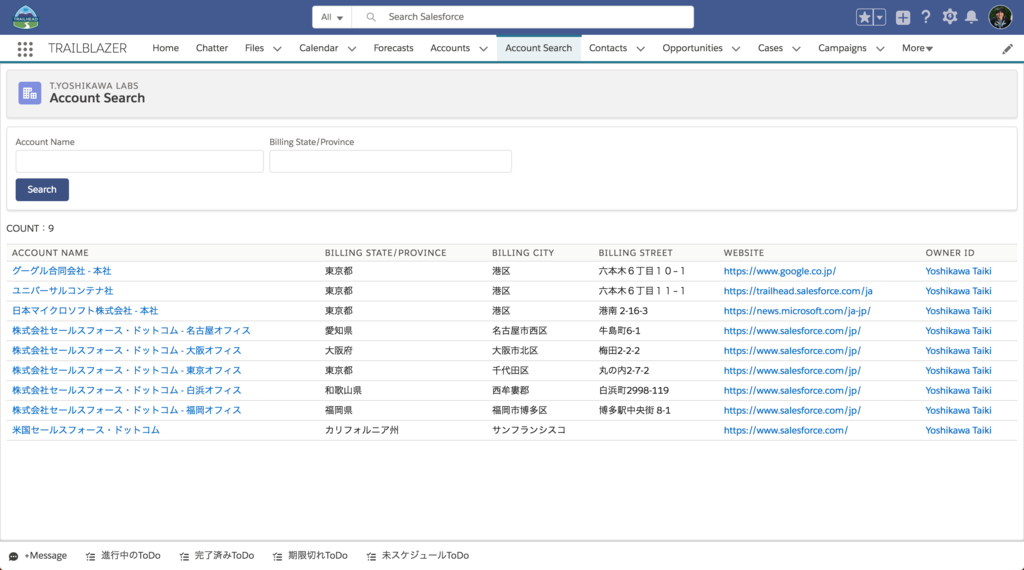Expand the Contacts tab chevron
The image size is (1024, 570).
(x=640, y=49)
